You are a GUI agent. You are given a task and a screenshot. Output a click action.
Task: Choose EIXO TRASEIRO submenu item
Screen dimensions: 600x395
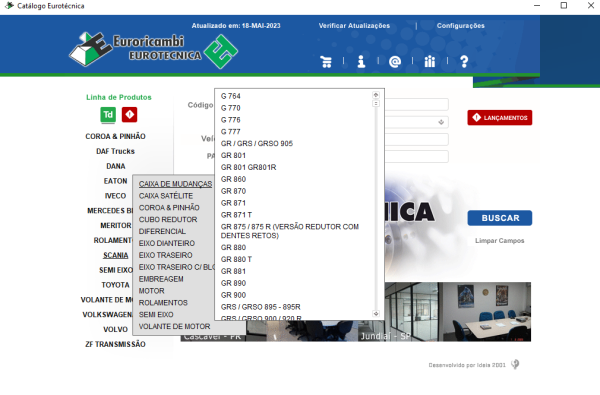coord(165,255)
